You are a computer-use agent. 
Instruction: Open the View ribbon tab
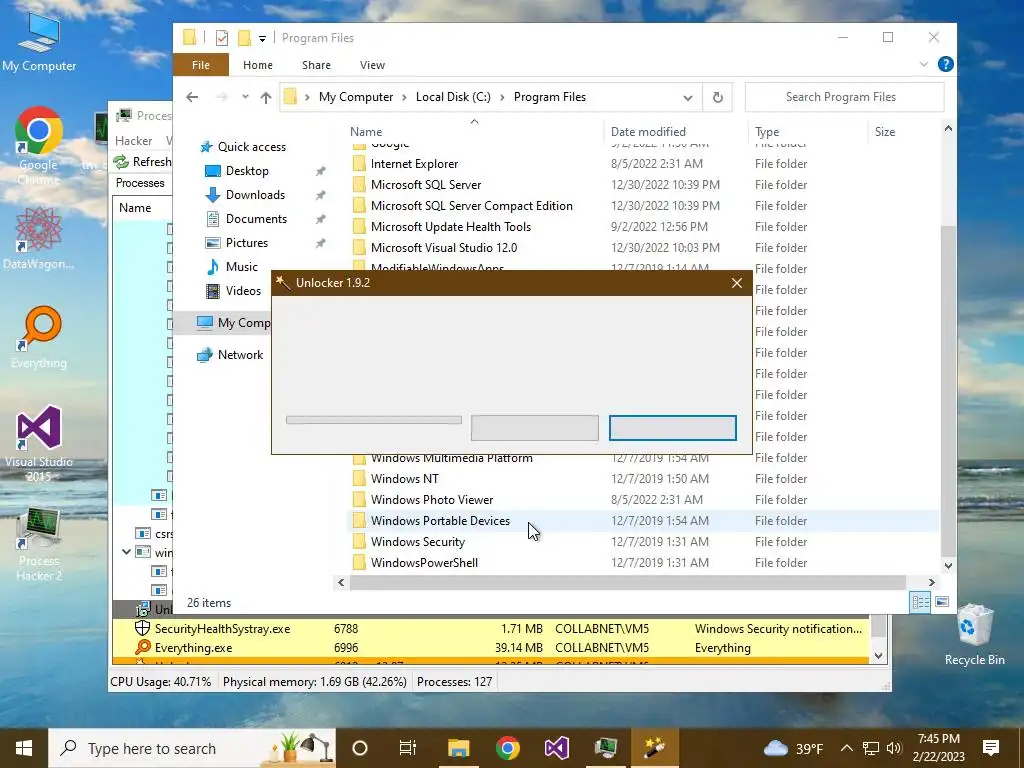click(372, 65)
